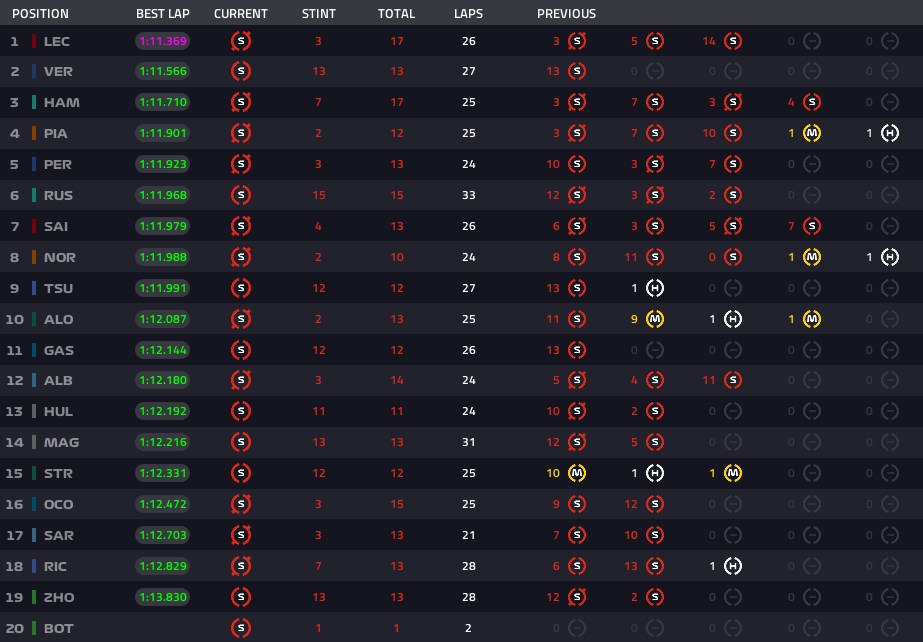Click RIC's previous hard tyre icon
This screenshot has height=642, width=923.
tap(733, 566)
